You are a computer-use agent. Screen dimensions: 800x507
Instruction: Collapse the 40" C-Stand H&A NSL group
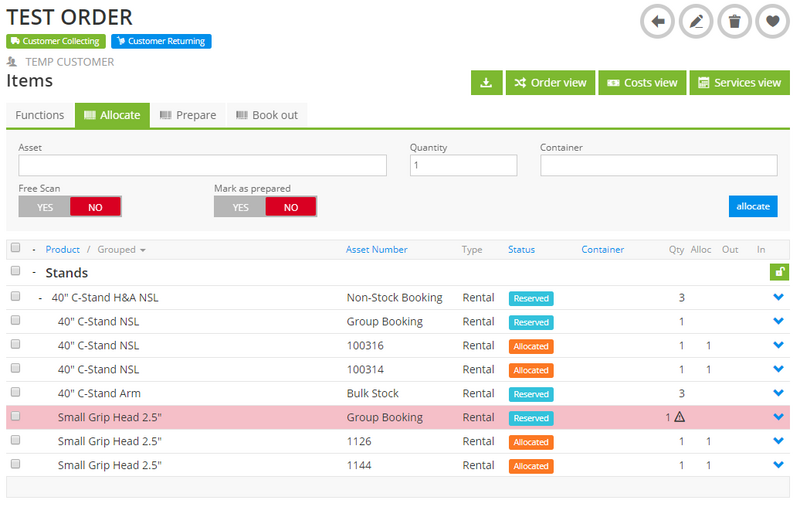click(x=40, y=298)
